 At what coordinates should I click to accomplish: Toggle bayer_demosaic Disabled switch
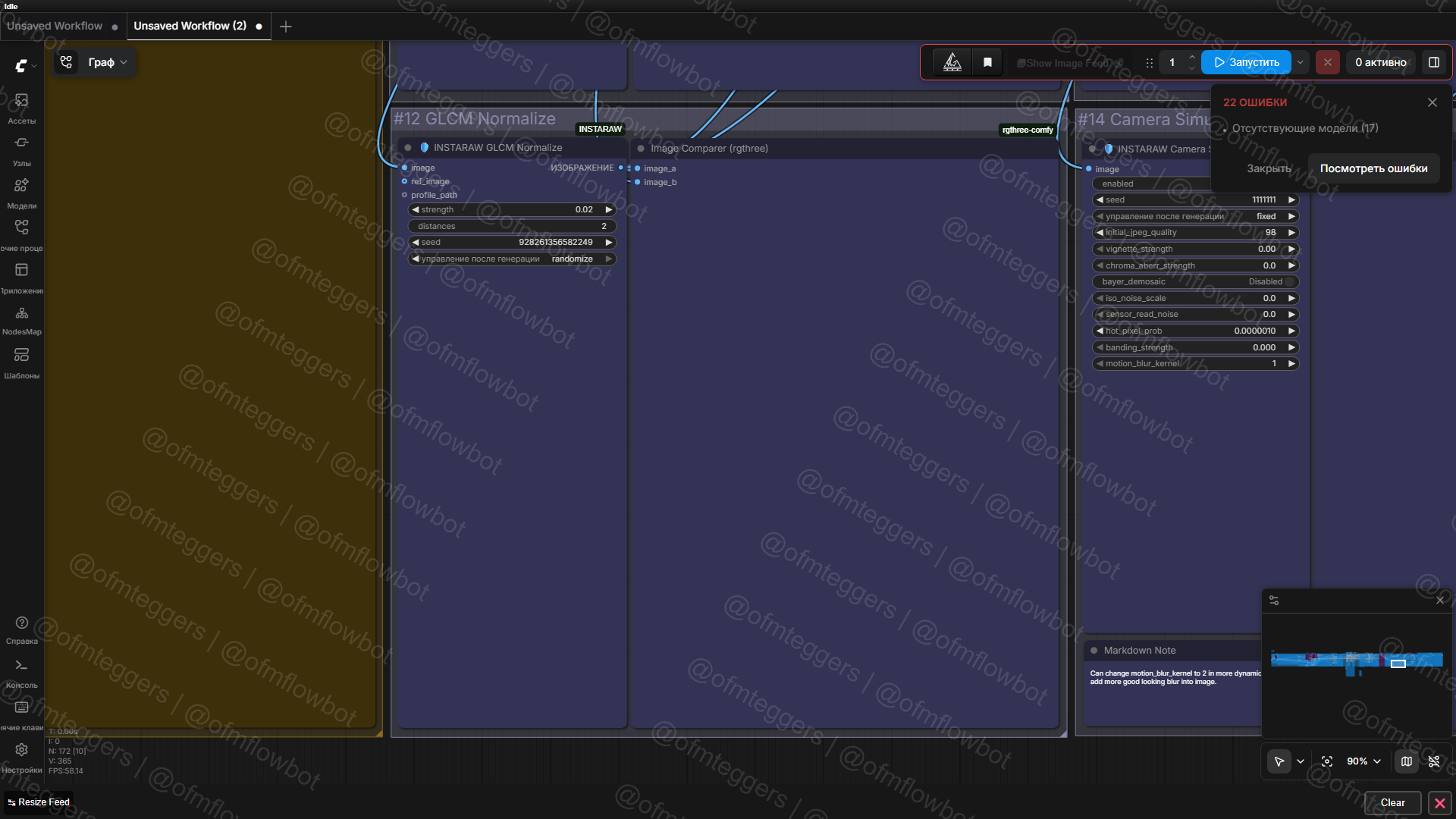(1289, 282)
